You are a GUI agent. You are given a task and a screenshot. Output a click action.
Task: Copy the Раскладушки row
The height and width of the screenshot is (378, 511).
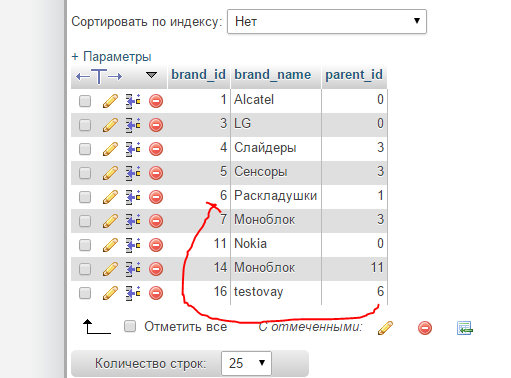tap(133, 197)
